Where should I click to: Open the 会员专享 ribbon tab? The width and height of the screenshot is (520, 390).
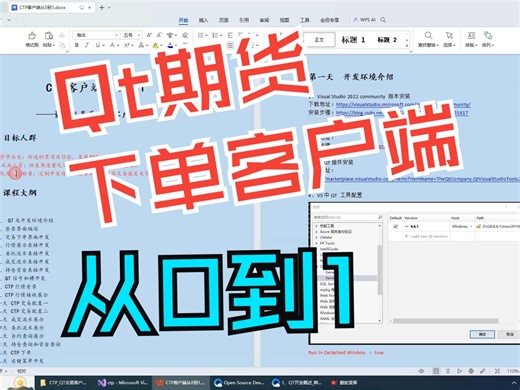point(330,20)
